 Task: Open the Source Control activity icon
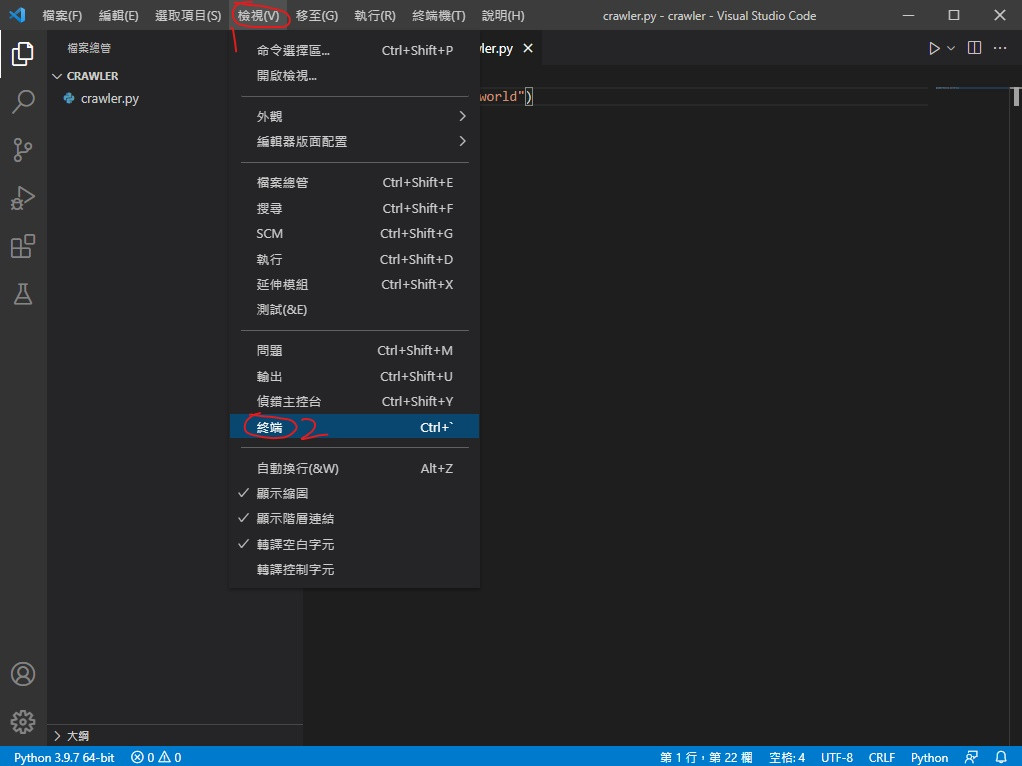pos(23,150)
